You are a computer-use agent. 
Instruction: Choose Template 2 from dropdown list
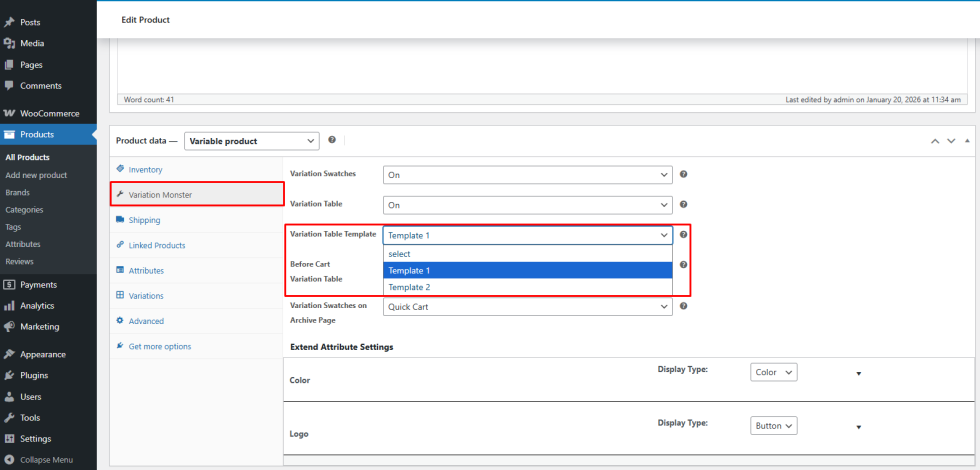click(x=409, y=287)
